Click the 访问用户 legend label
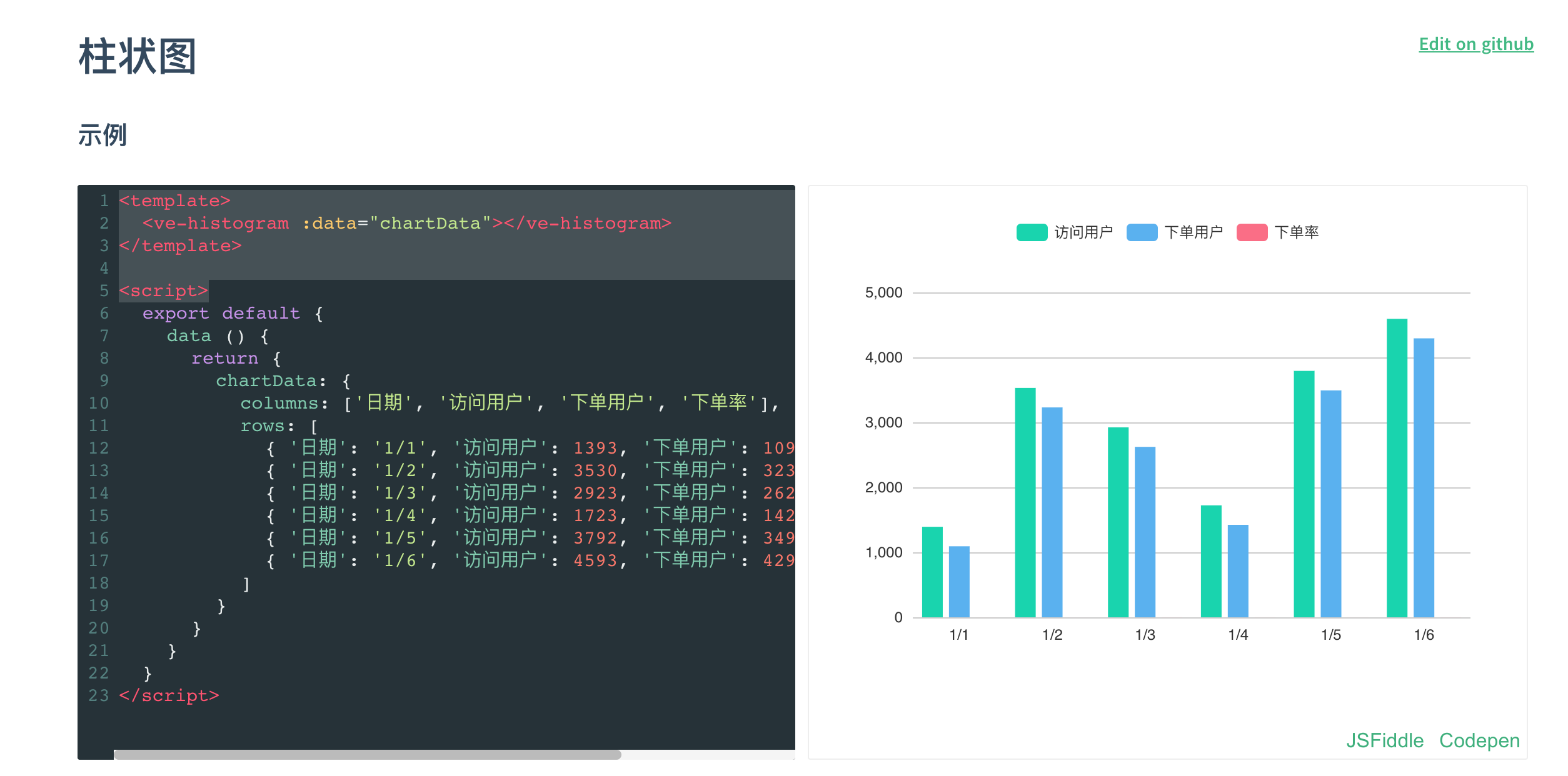Image resolution: width=1568 pixels, height=776 pixels. (x=1083, y=232)
